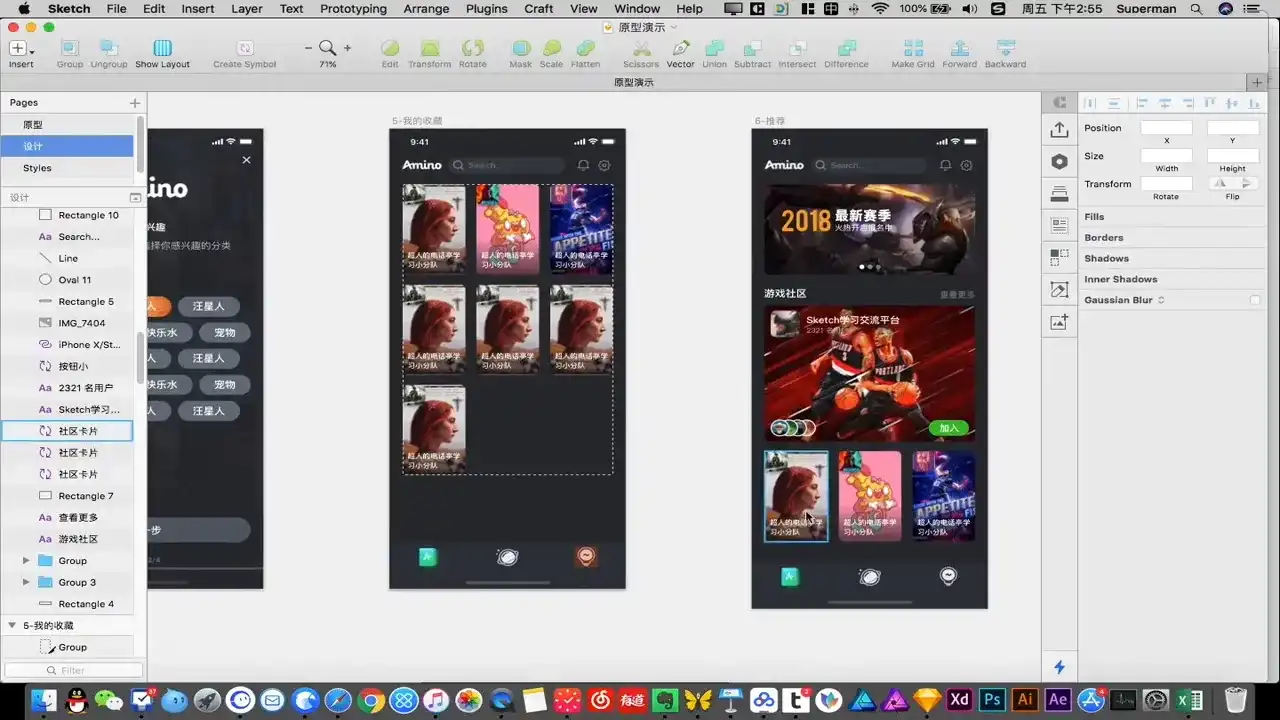The width and height of the screenshot is (1280, 720).
Task: Add a new page with plus button
Action: tap(135, 103)
